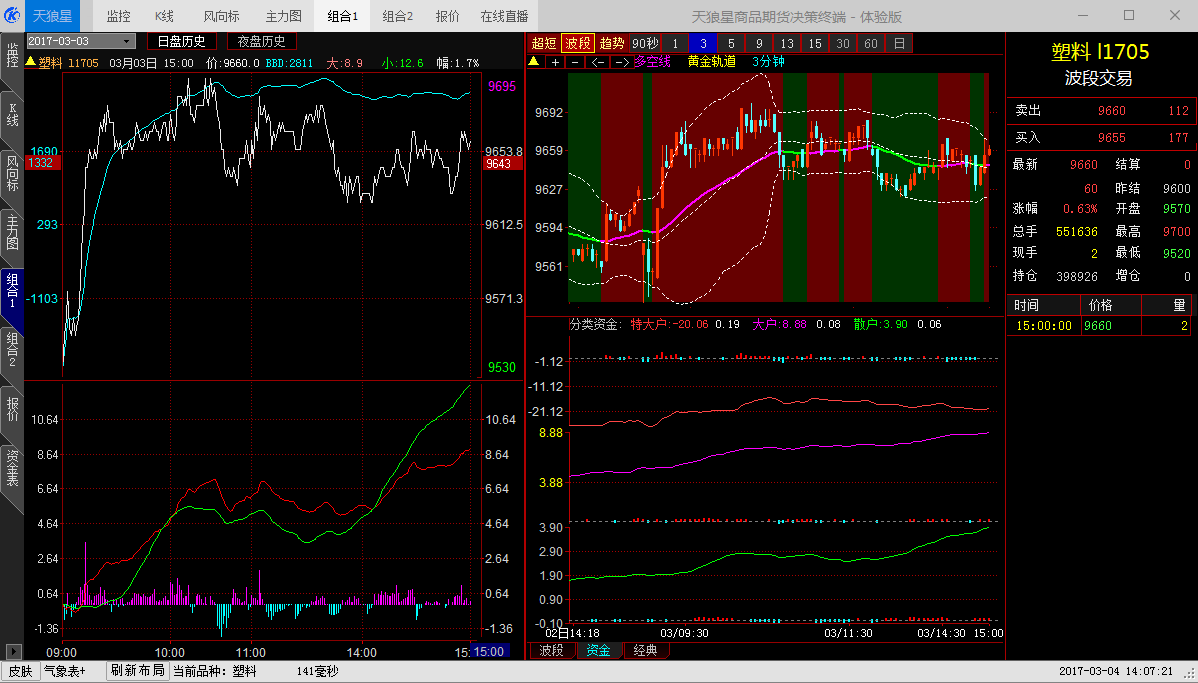Click the 散户:3.90 fund label

(881, 324)
